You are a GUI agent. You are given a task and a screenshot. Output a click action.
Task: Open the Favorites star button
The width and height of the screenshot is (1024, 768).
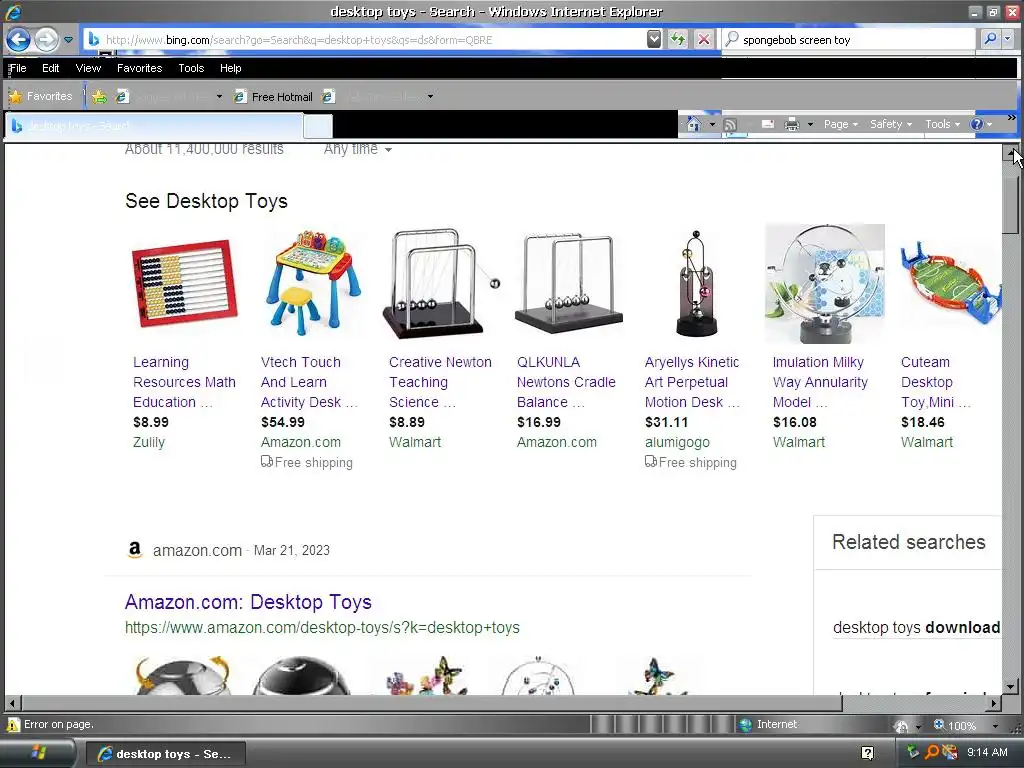click(x=40, y=97)
